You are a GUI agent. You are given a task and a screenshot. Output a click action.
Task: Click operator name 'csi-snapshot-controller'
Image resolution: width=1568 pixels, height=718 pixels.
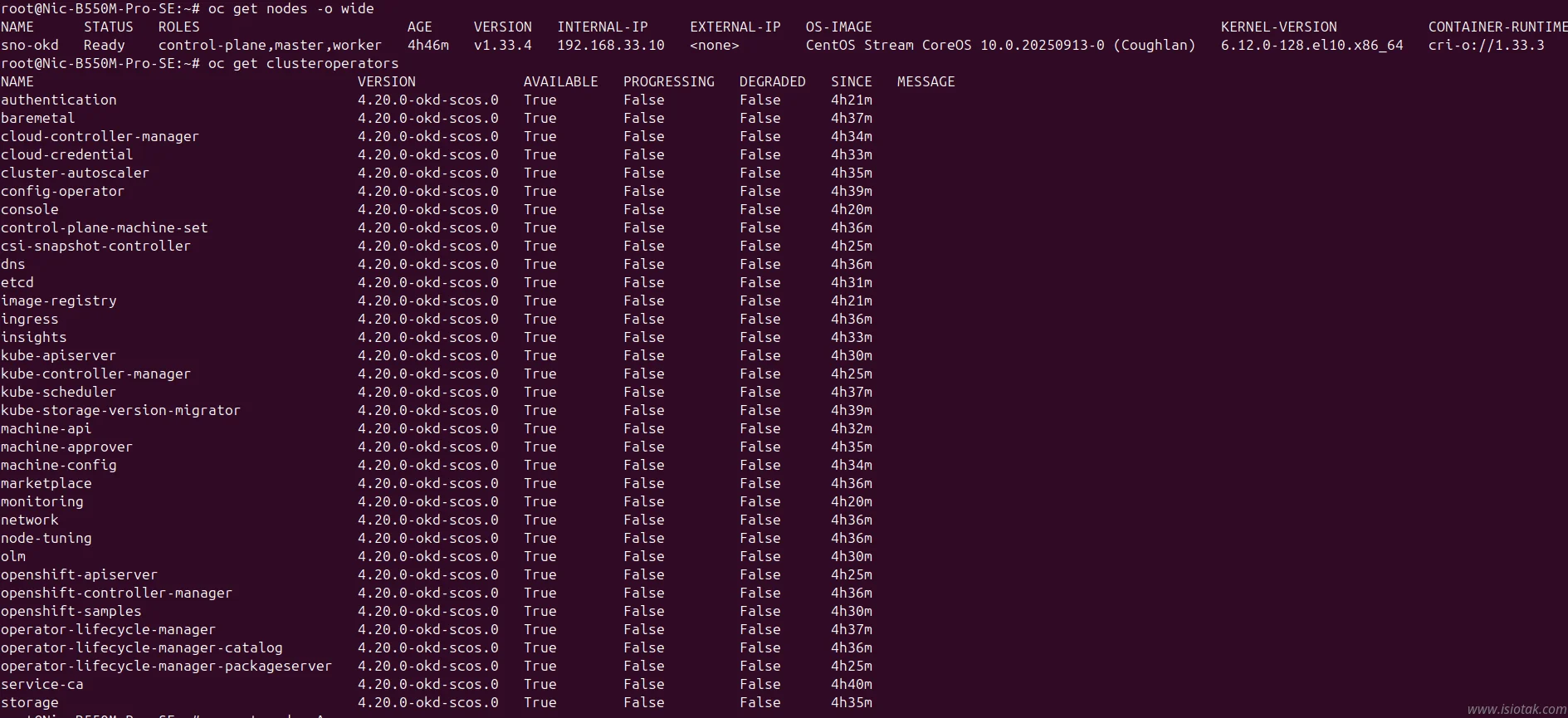click(96, 247)
